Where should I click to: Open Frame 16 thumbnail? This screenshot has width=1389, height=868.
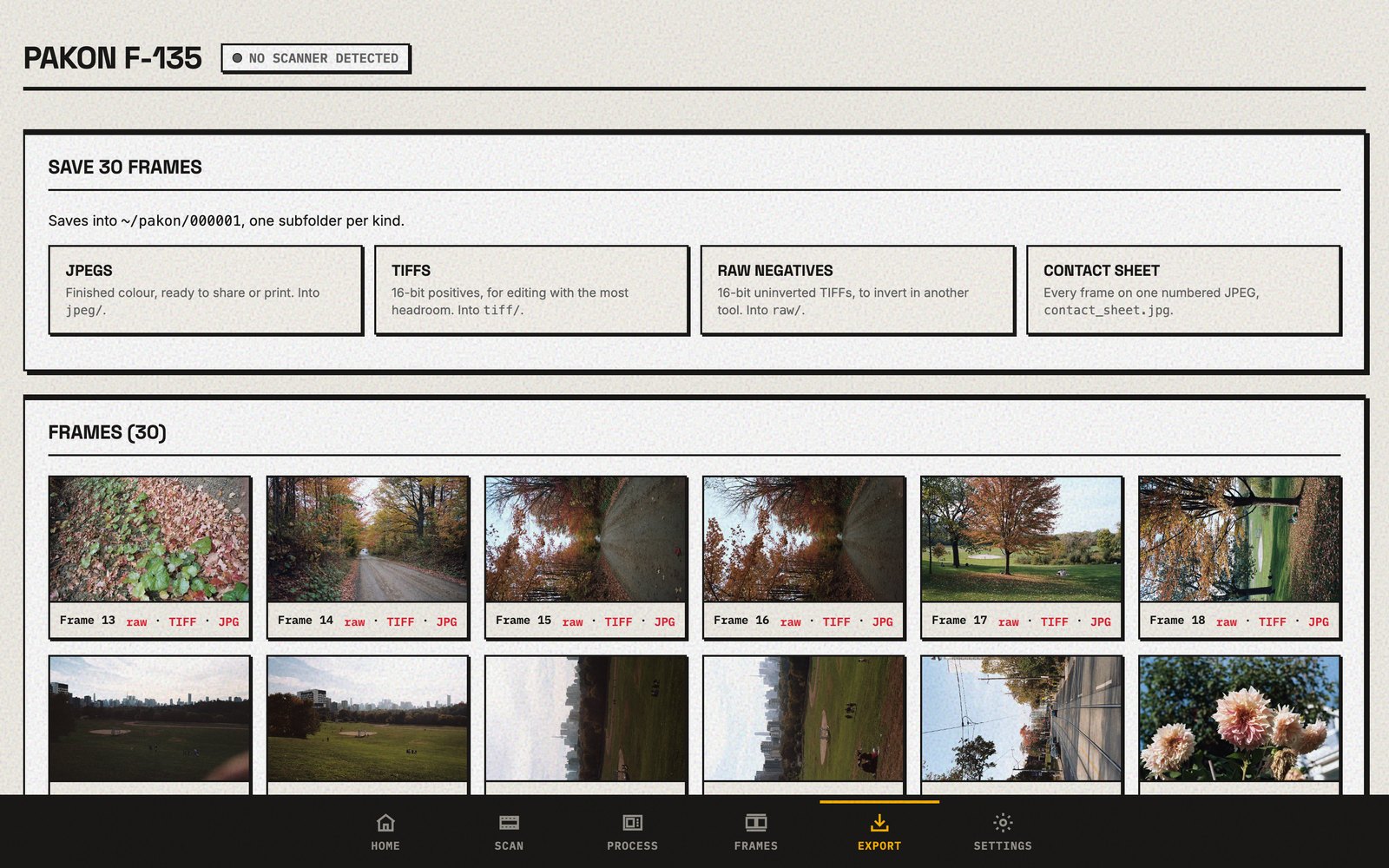tap(803, 539)
